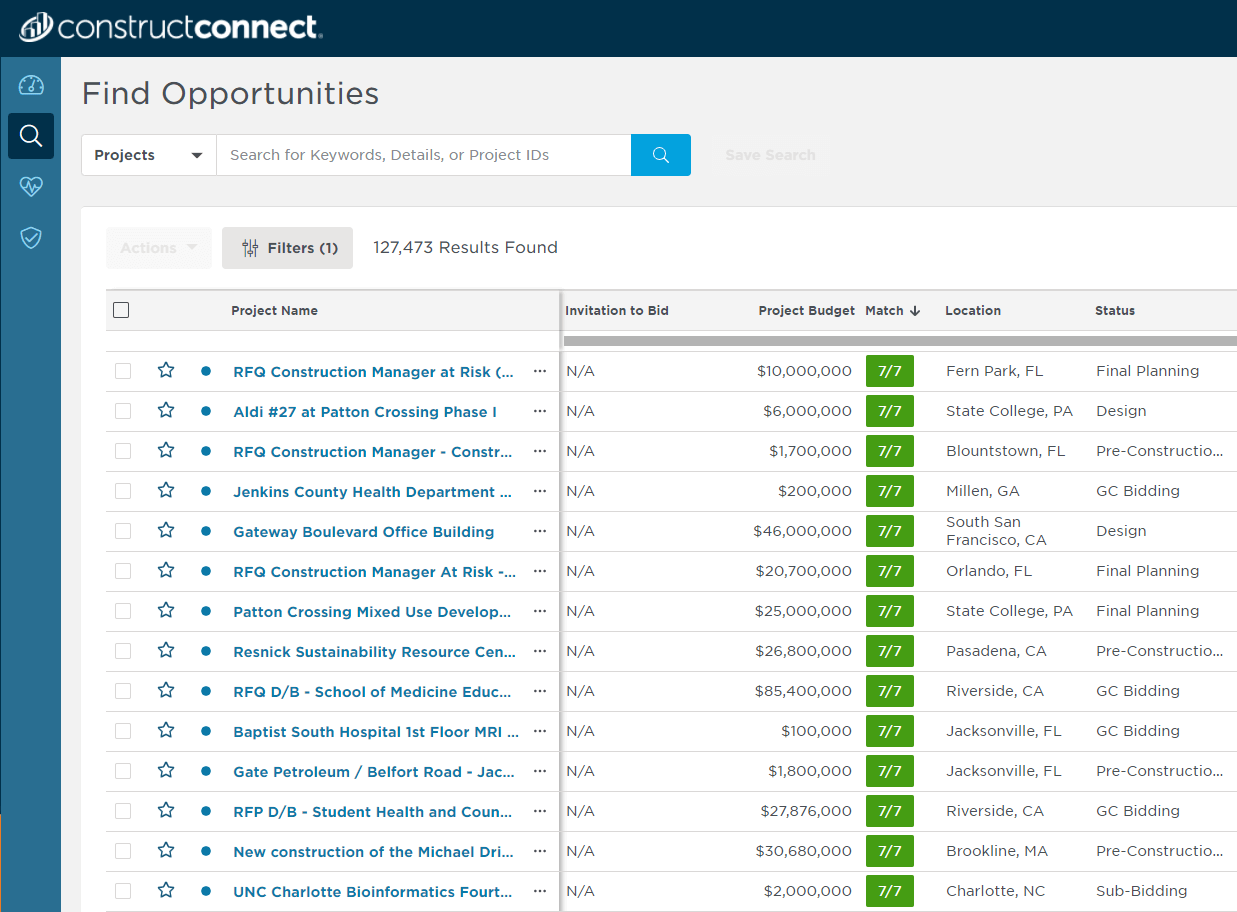Check the Resnick Sustainability Resource Center row checkbox

pyautogui.click(x=122, y=650)
